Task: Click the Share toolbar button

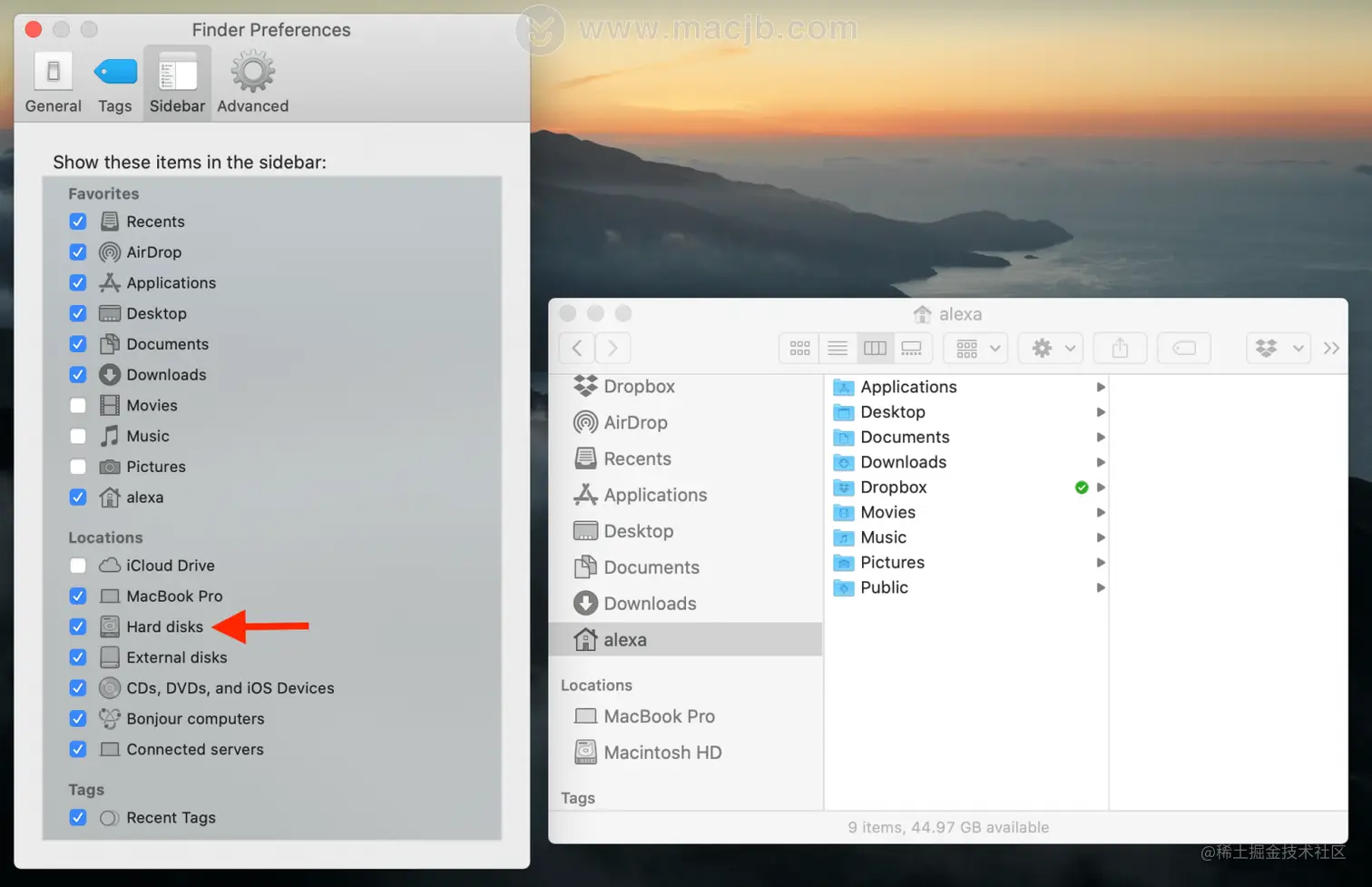Action: coord(1120,349)
